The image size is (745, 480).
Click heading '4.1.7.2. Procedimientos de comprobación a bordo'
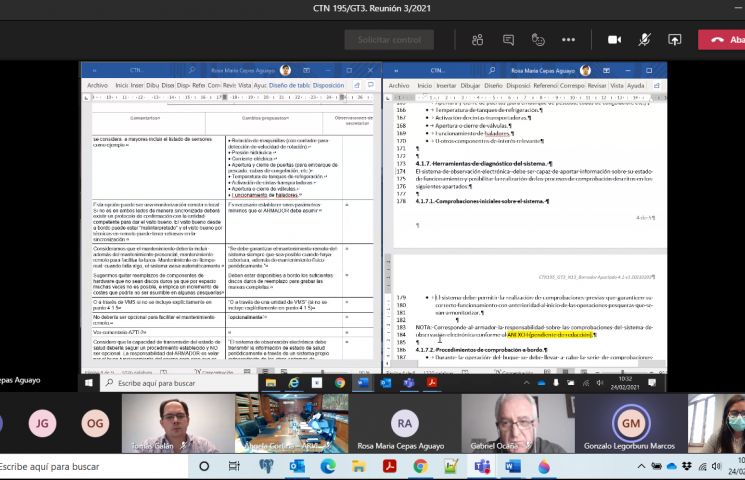click(481, 350)
